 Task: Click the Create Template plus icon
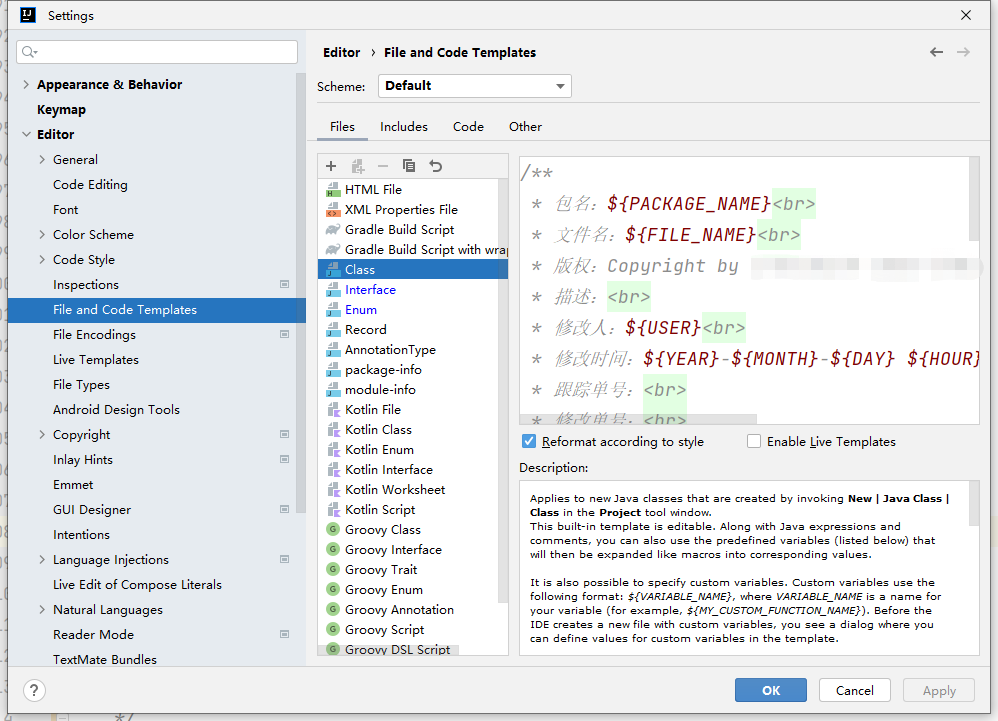(331, 166)
